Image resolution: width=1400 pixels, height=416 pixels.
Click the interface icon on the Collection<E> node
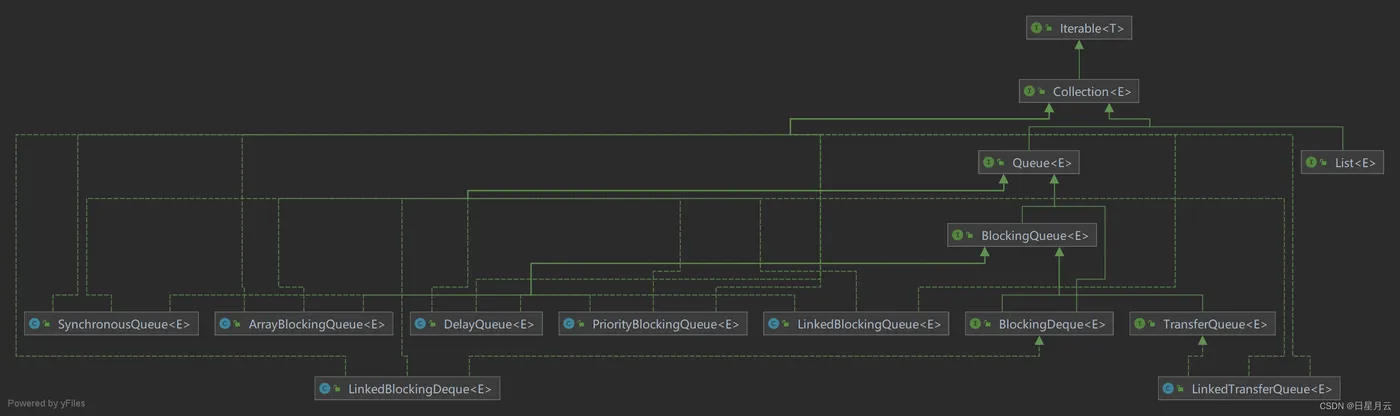pyautogui.click(x=1029, y=92)
